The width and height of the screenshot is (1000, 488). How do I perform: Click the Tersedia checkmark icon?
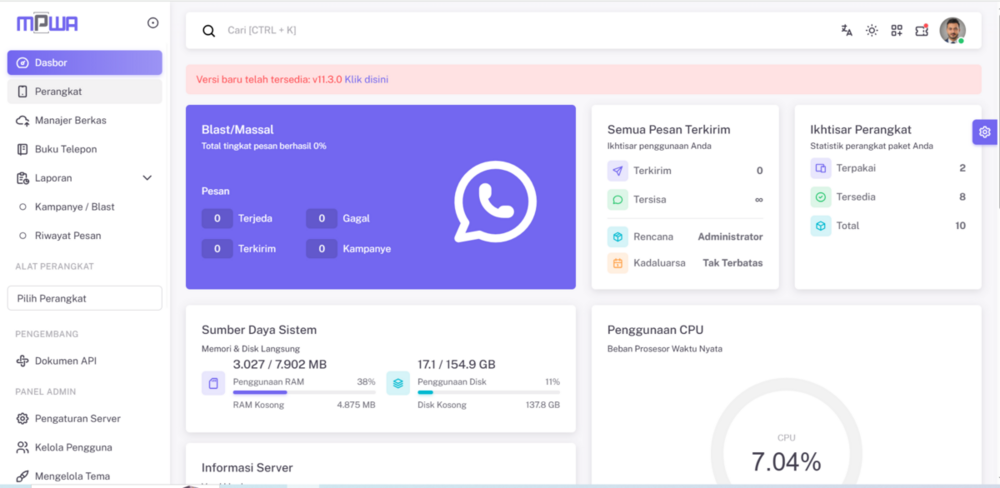click(x=821, y=197)
